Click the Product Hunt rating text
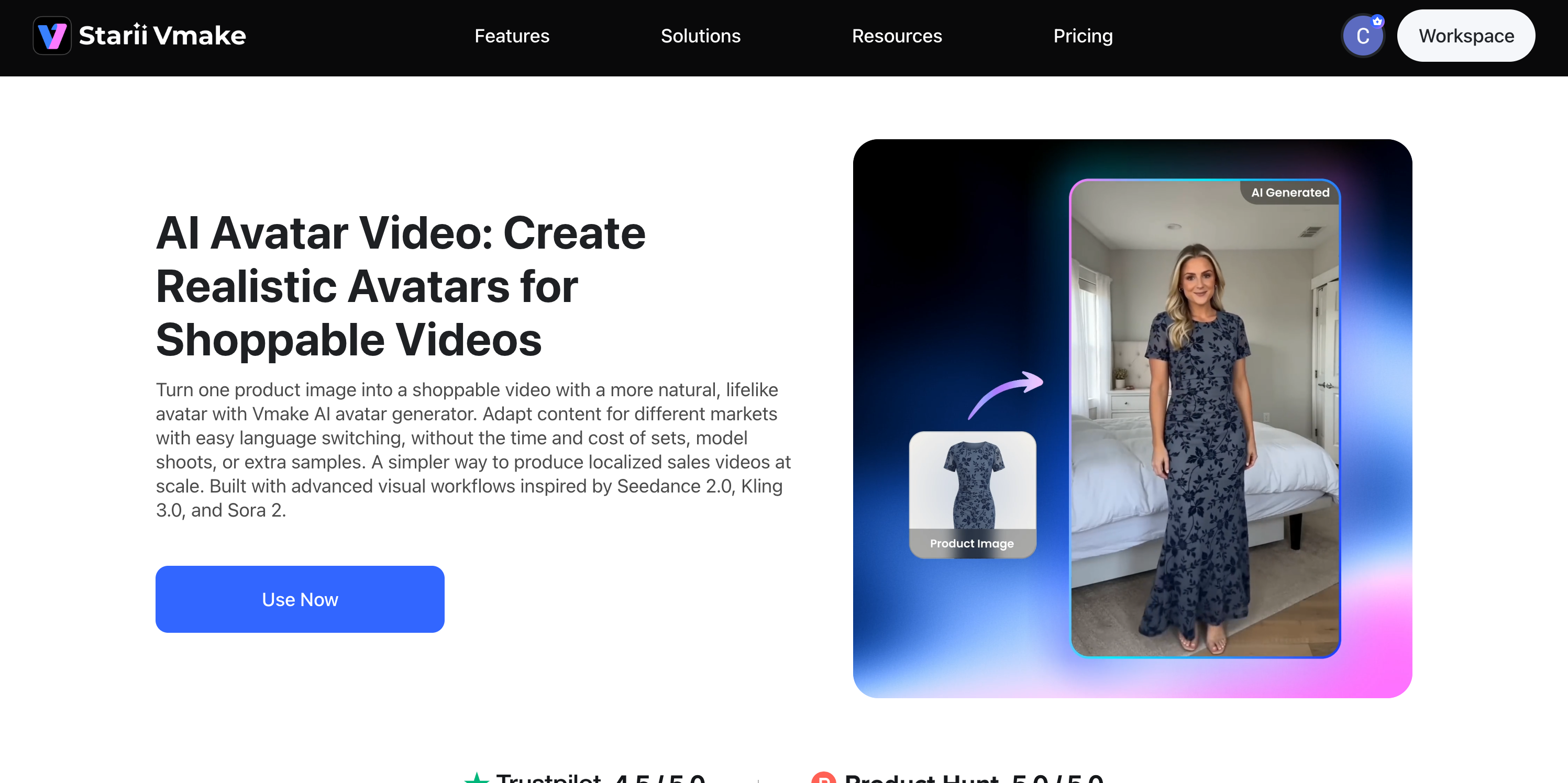This screenshot has width=1568, height=783. click(973, 777)
